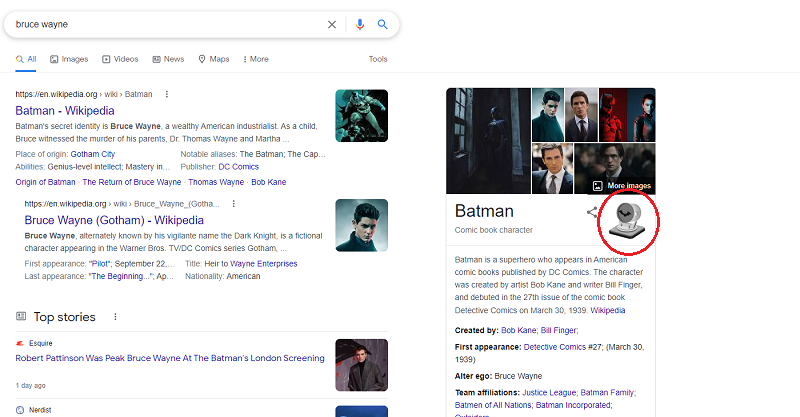The image size is (800, 417).
Task: Open The Return of Bruce Wayne sitelink
Action: tap(132, 182)
